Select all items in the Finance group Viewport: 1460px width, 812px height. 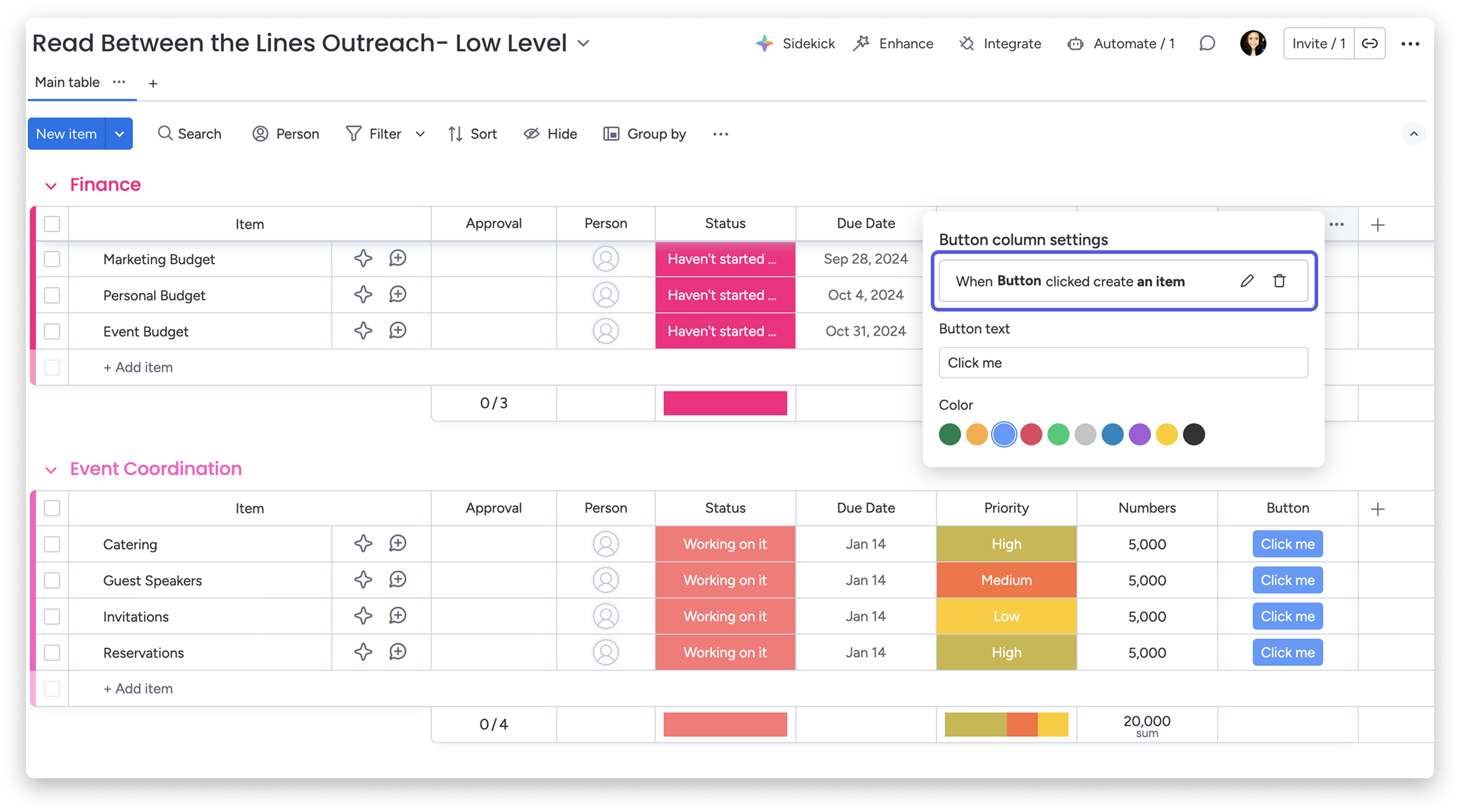[51, 224]
